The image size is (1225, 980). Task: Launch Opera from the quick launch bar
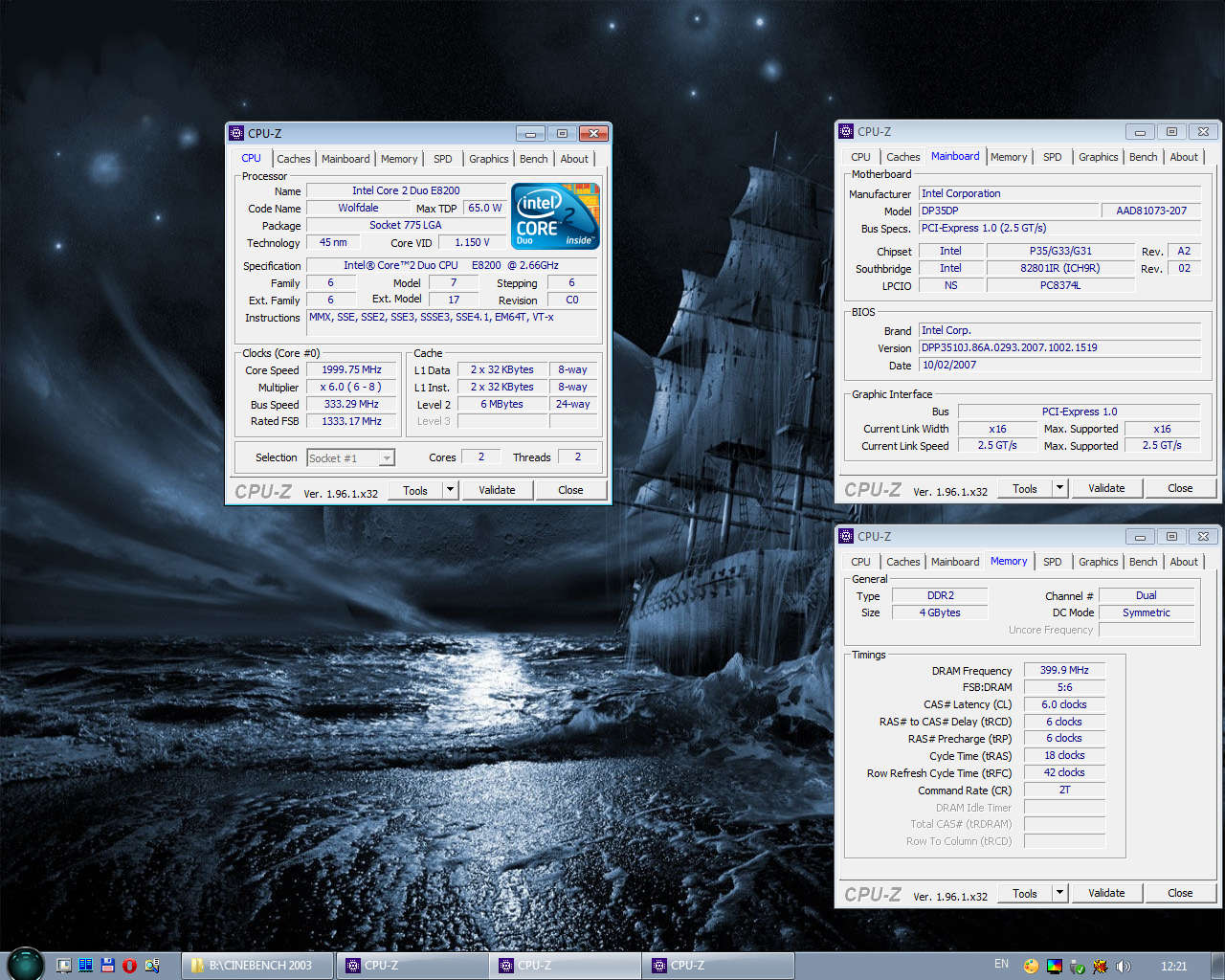129,966
